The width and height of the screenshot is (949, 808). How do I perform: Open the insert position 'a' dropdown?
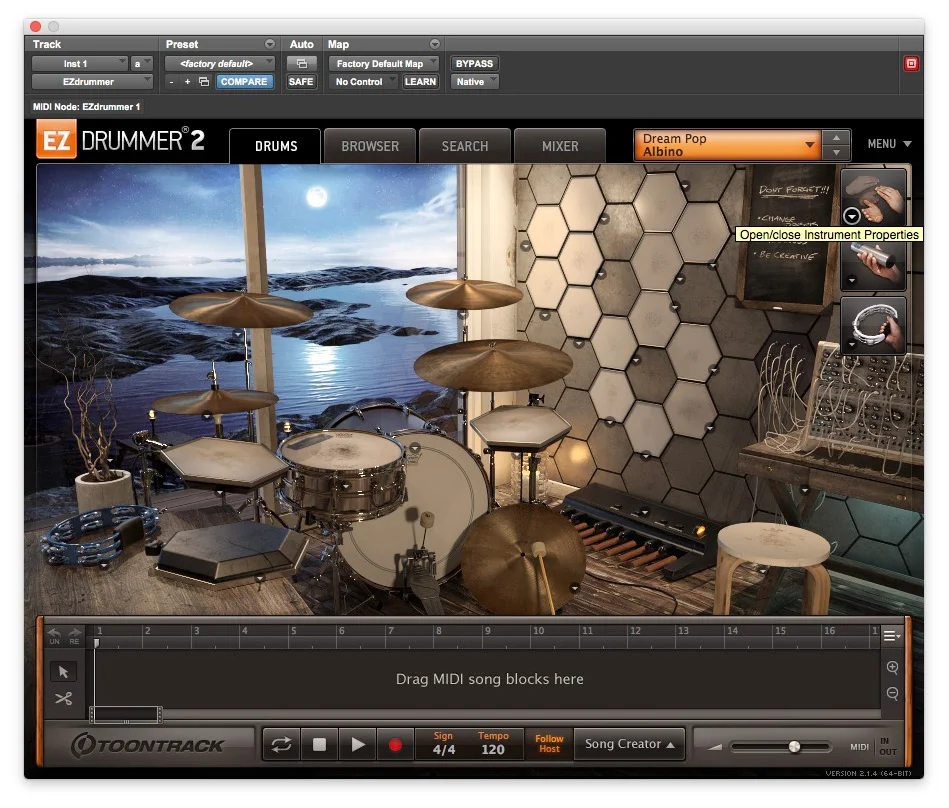click(141, 64)
